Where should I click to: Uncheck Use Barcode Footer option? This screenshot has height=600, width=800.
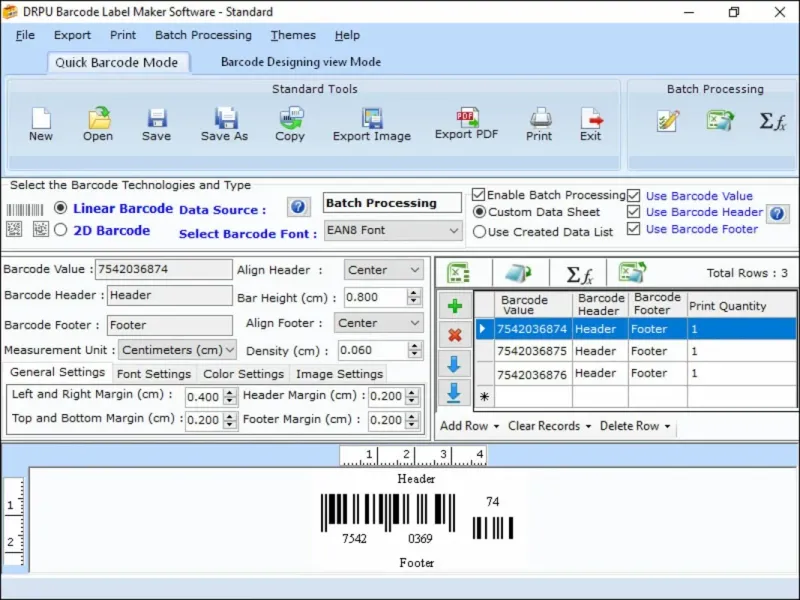tap(633, 229)
